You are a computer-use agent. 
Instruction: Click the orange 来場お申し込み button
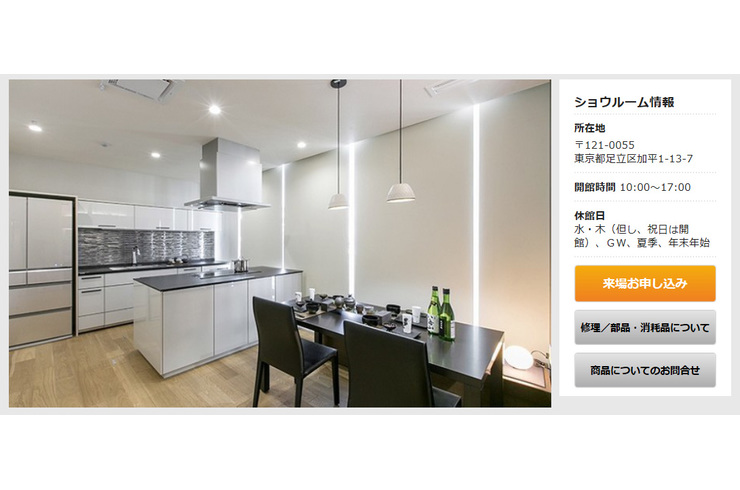(645, 283)
